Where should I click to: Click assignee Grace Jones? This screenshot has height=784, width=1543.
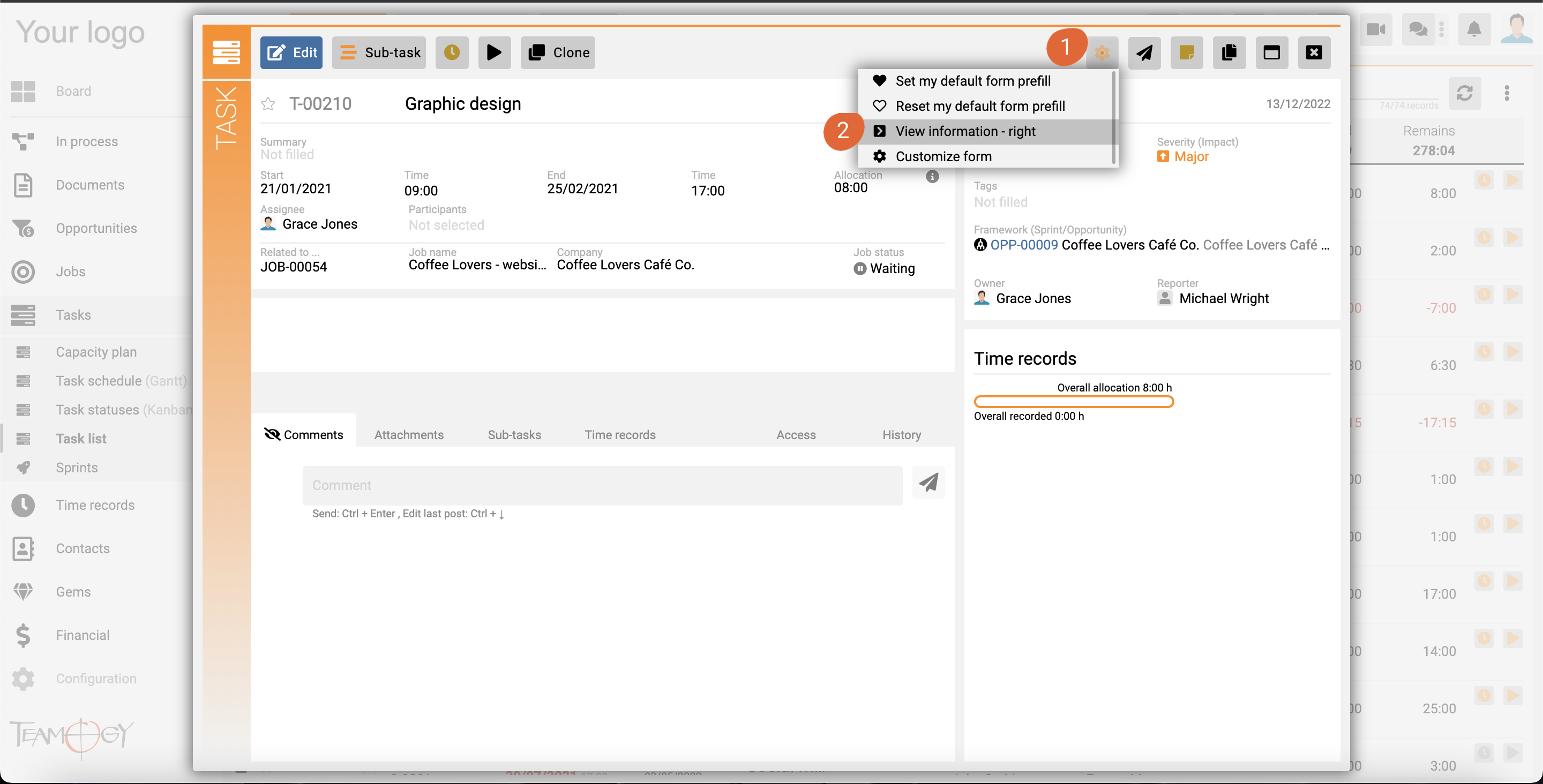click(309, 224)
